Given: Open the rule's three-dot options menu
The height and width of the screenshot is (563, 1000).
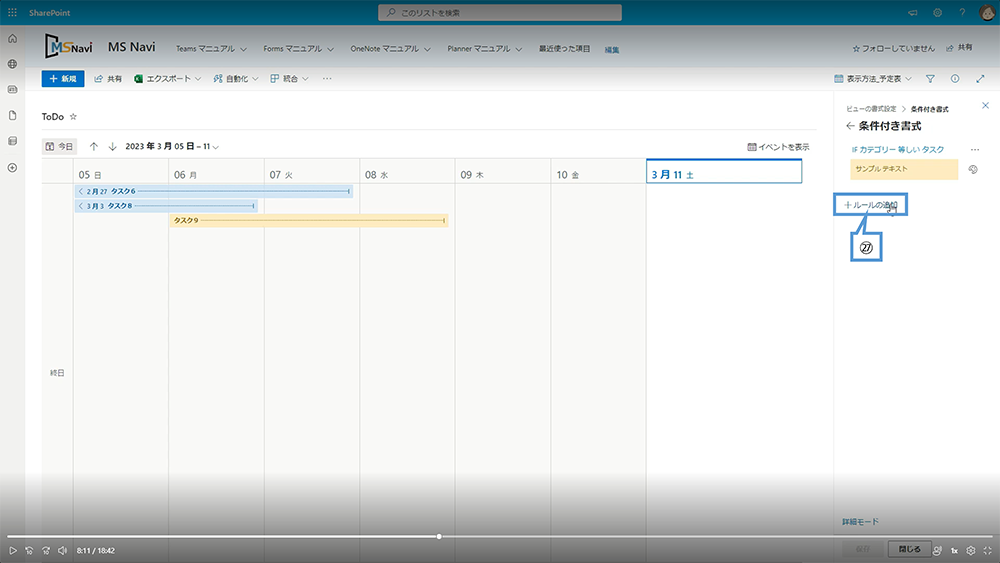Looking at the screenshot, I should point(974,150).
